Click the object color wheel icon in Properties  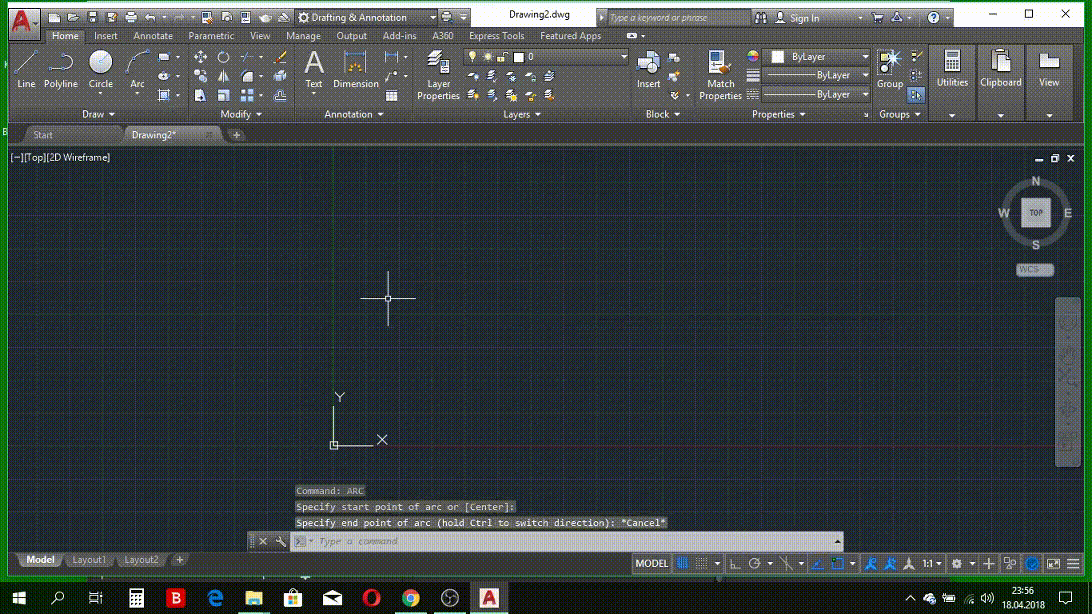click(753, 56)
